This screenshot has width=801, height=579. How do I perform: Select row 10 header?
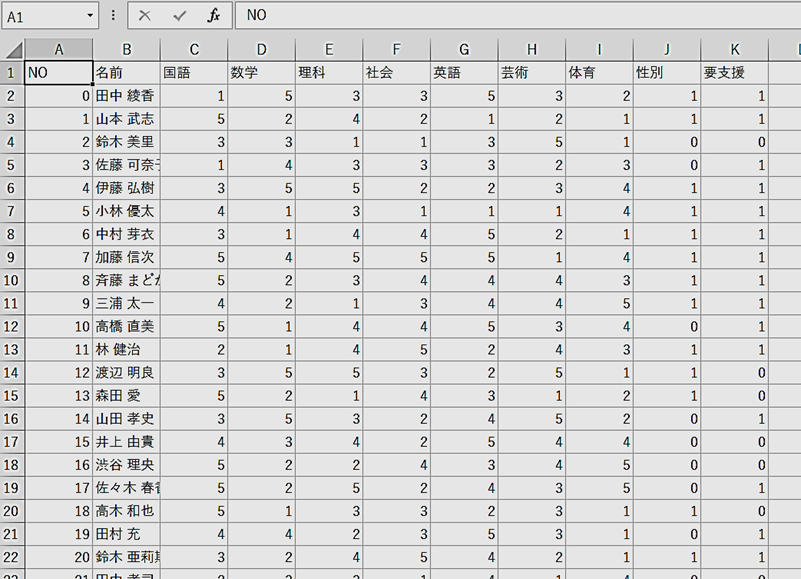[x=12, y=280]
